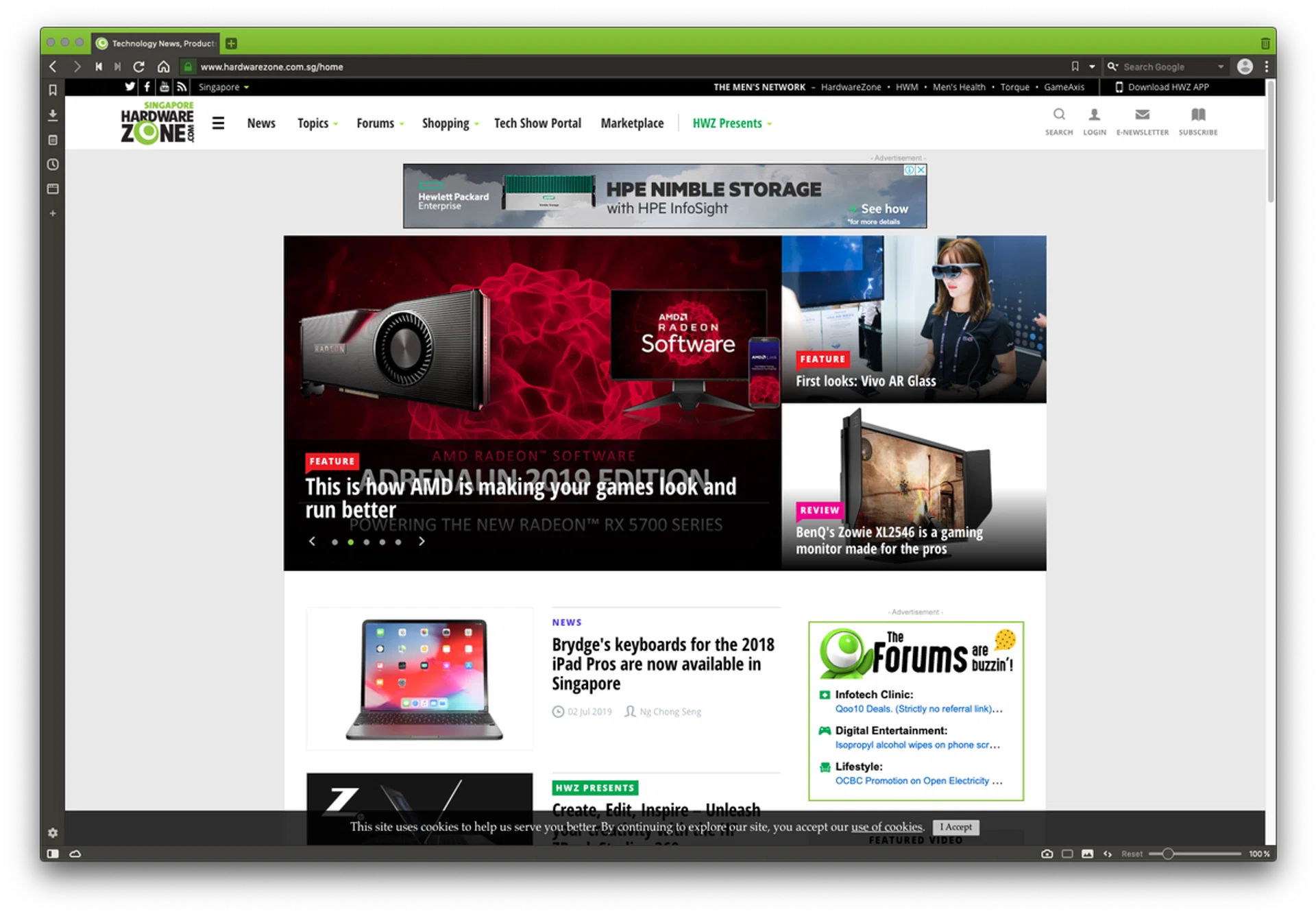1316x914 pixels.
Task: Toggle the browser side panel visibility
Action: [53, 854]
